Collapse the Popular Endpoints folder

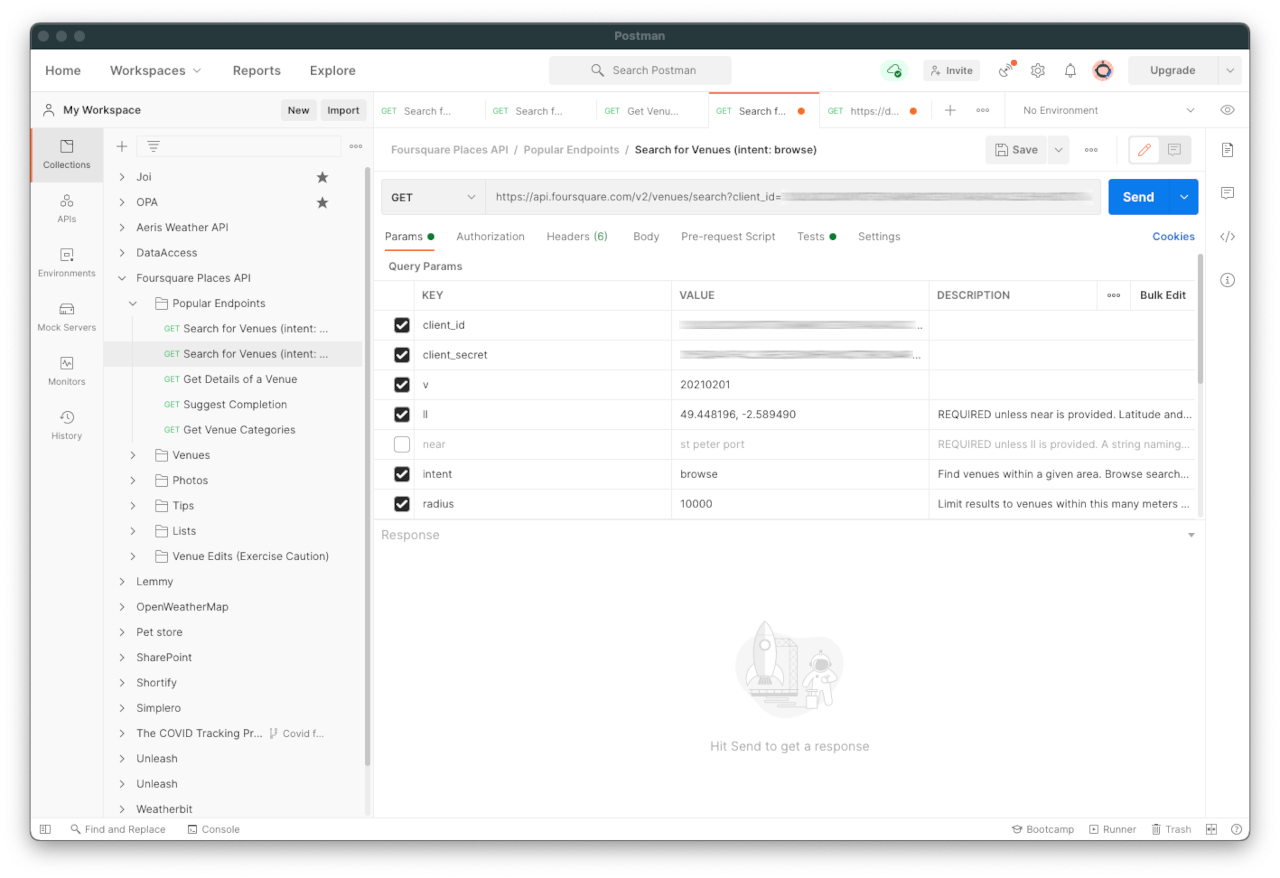coord(133,303)
